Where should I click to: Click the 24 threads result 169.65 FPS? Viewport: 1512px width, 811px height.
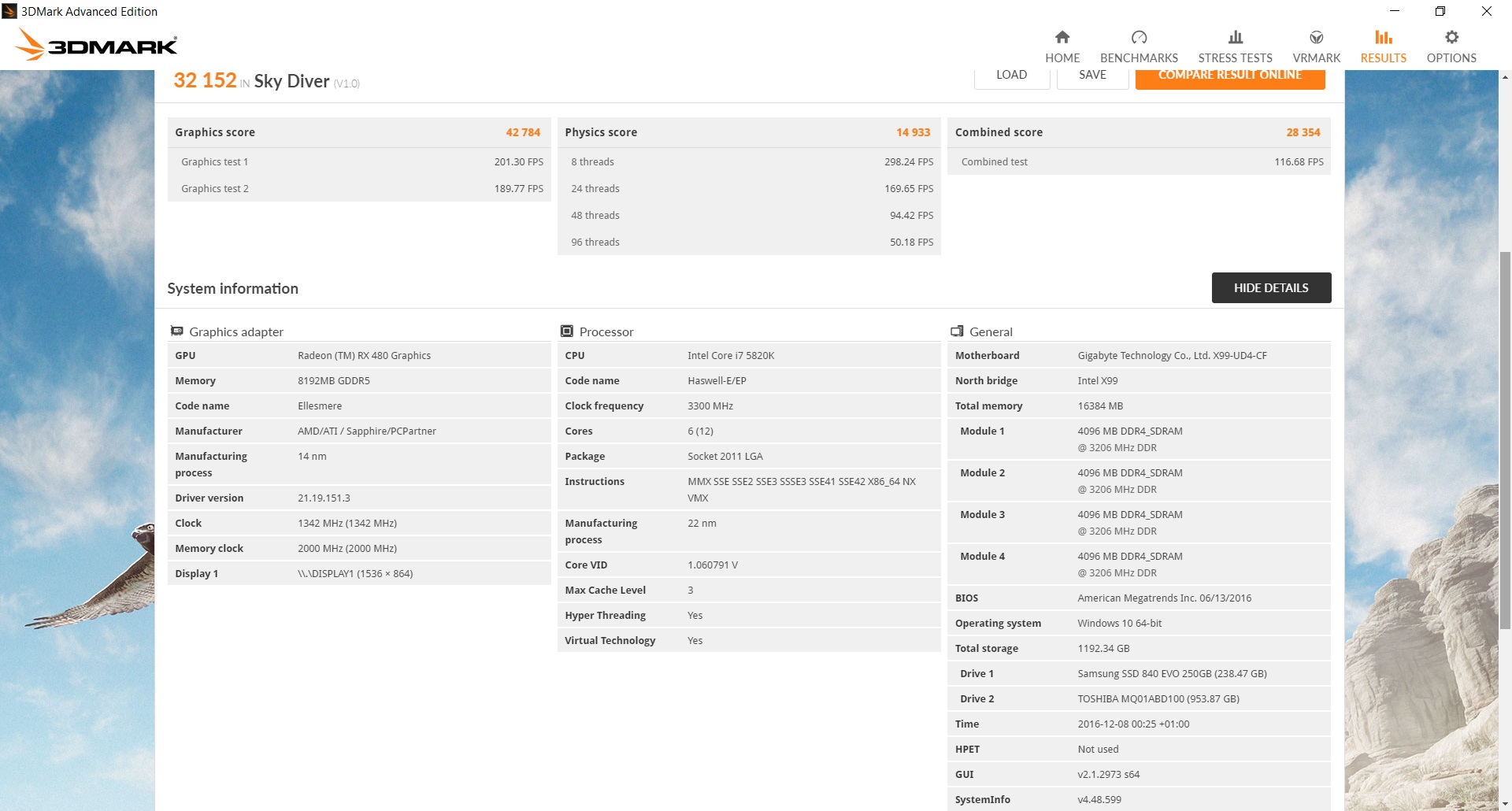click(909, 188)
